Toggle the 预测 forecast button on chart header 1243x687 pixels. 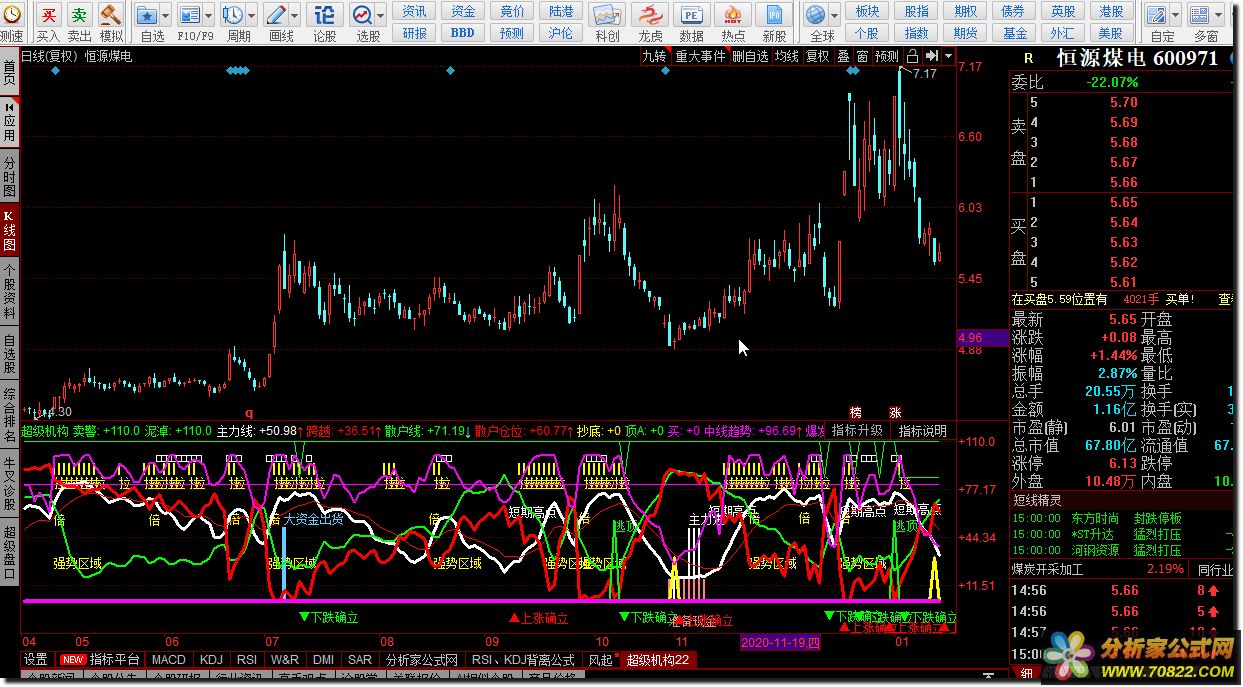click(887, 57)
